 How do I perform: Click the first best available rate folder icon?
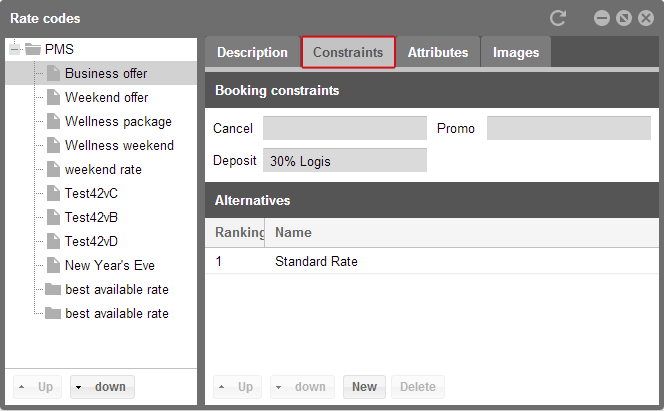click(53, 289)
